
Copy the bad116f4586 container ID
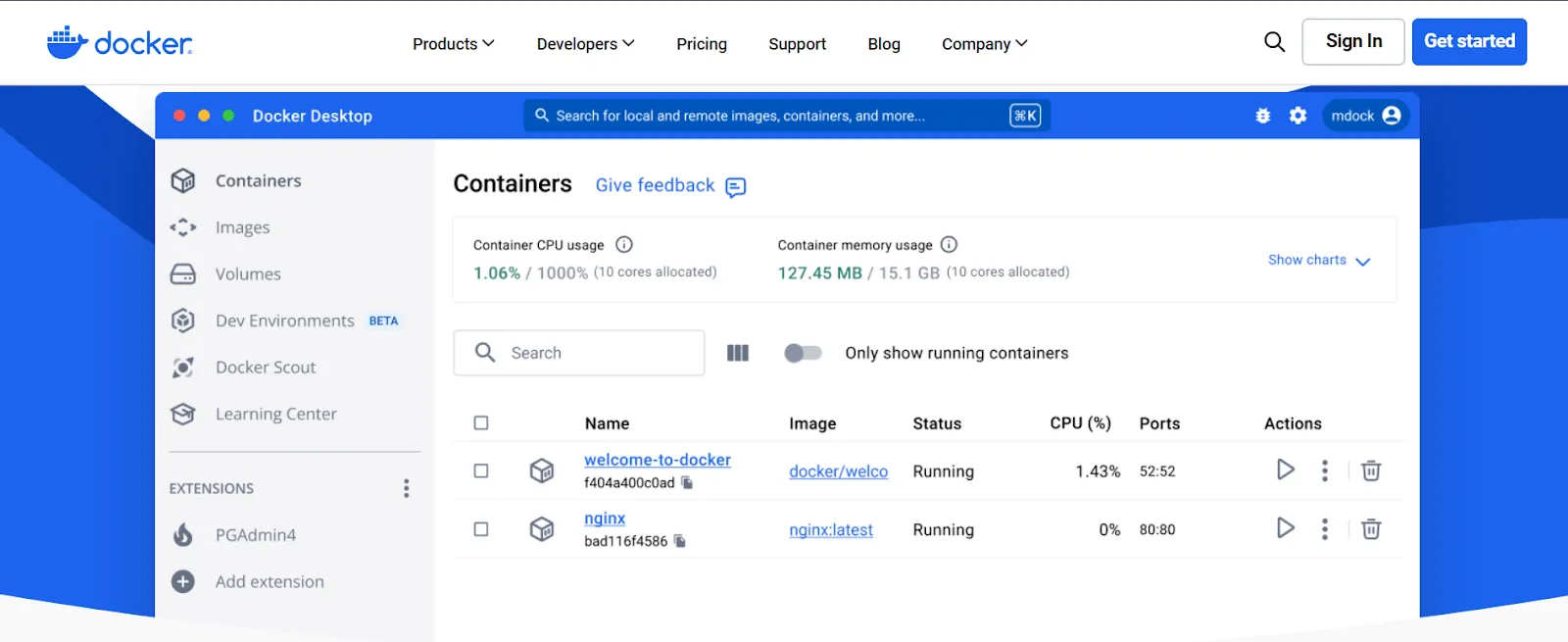coord(680,541)
